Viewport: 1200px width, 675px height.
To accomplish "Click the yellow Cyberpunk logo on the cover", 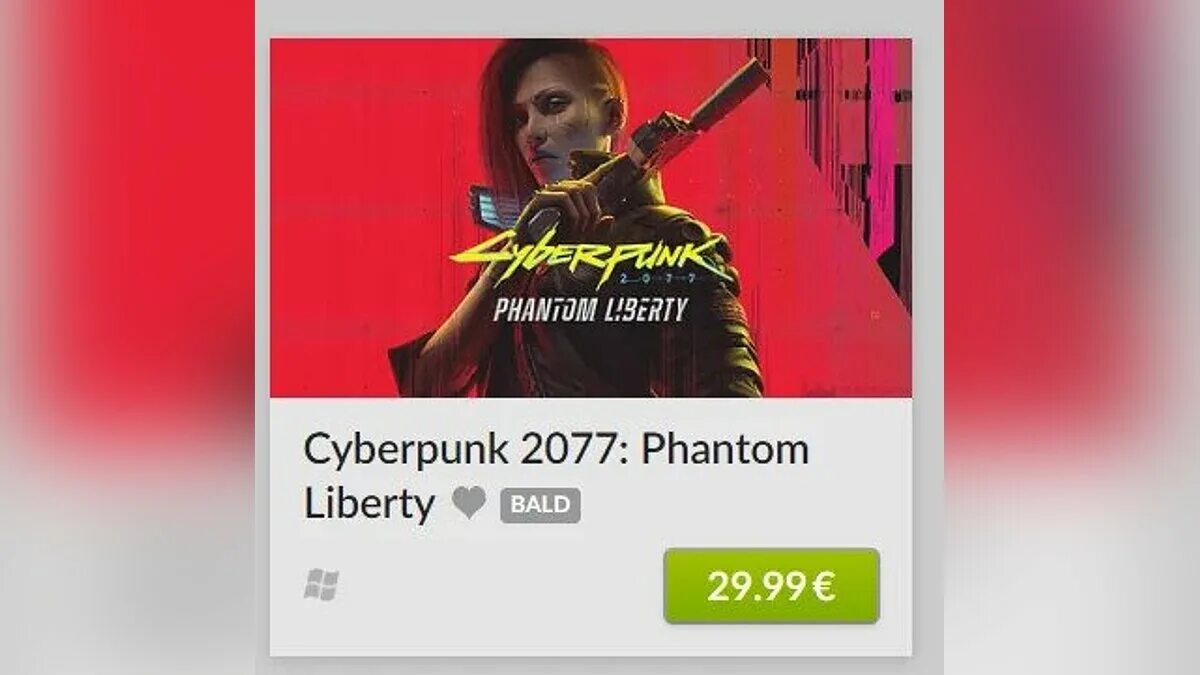I will (590, 255).
